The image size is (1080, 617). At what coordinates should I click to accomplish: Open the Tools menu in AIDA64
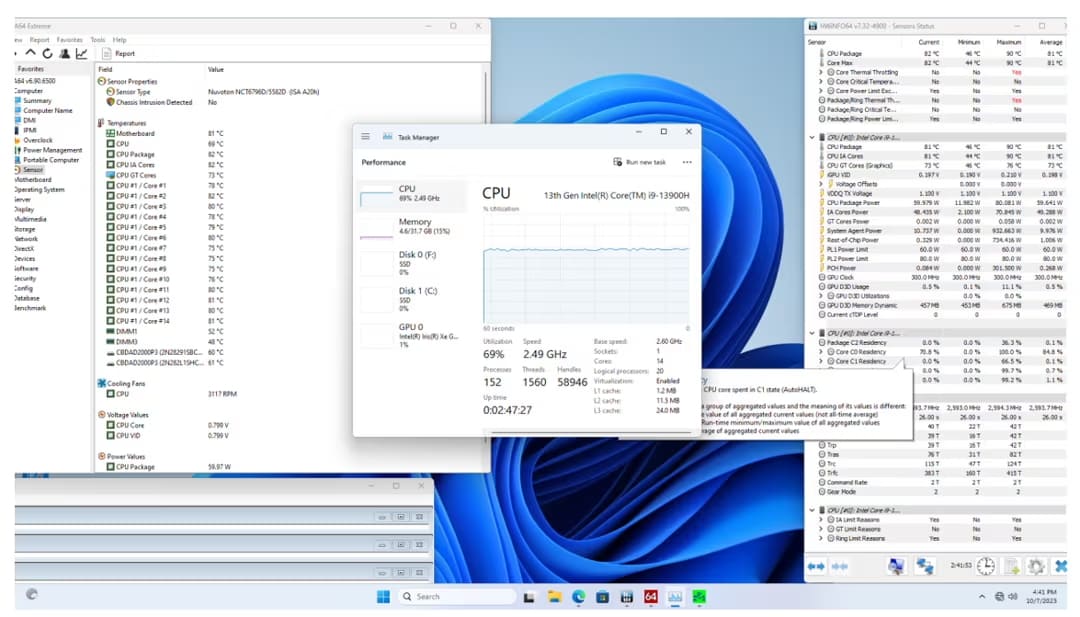click(98, 40)
